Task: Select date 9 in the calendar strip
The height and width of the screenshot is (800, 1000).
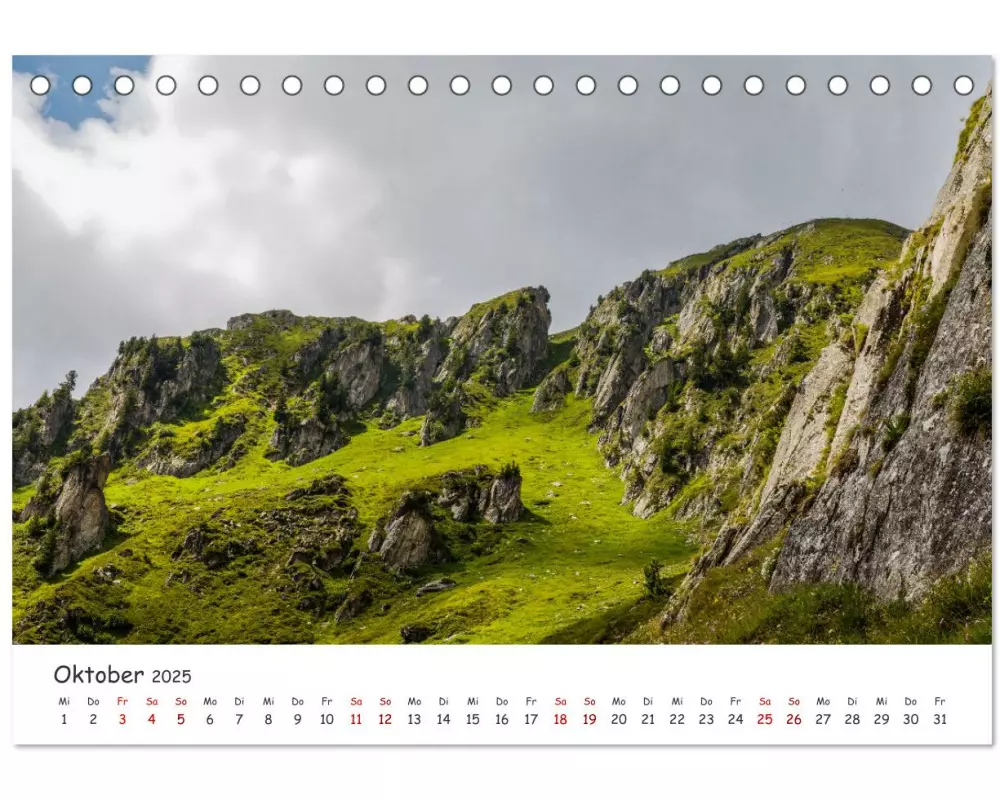Action: tap(297, 719)
